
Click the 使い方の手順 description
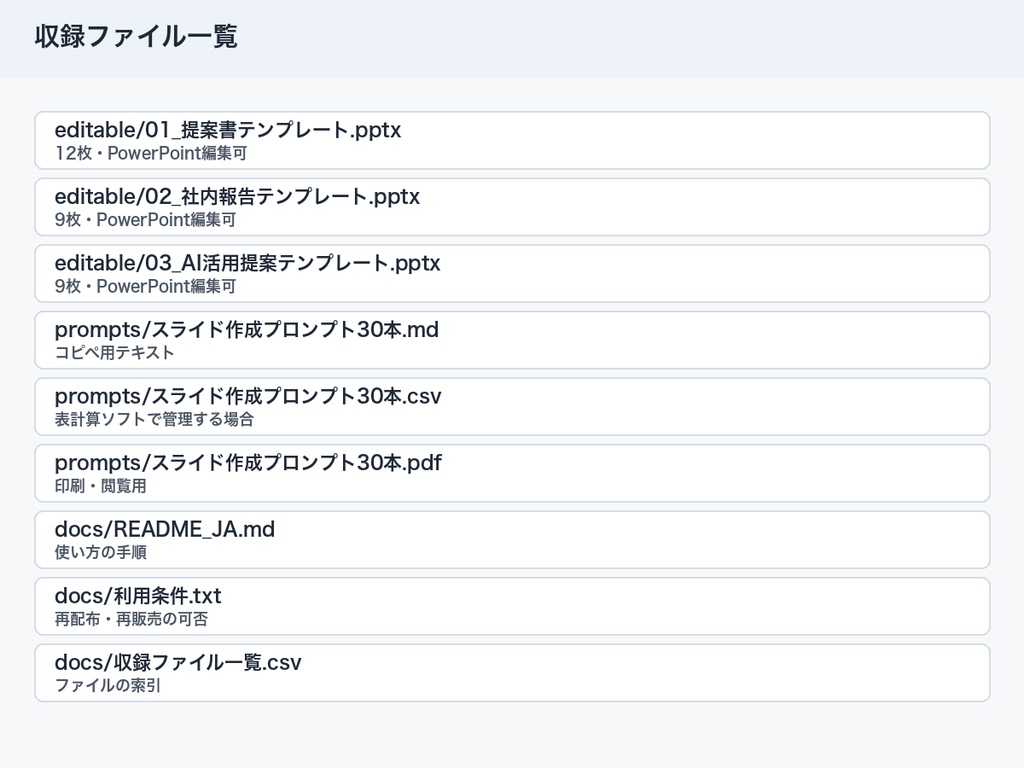[x=101, y=552]
